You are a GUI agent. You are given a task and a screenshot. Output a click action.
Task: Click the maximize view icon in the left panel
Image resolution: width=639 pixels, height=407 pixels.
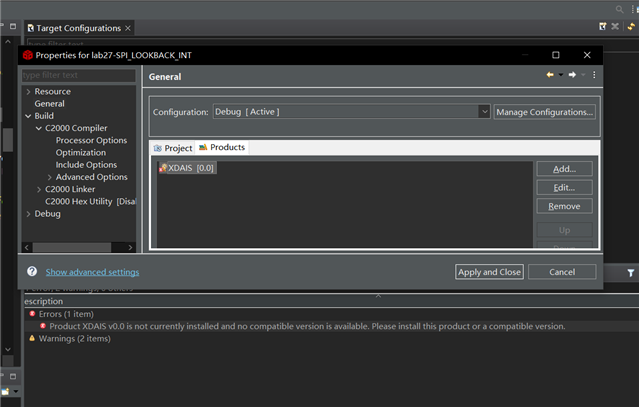point(13,26)
